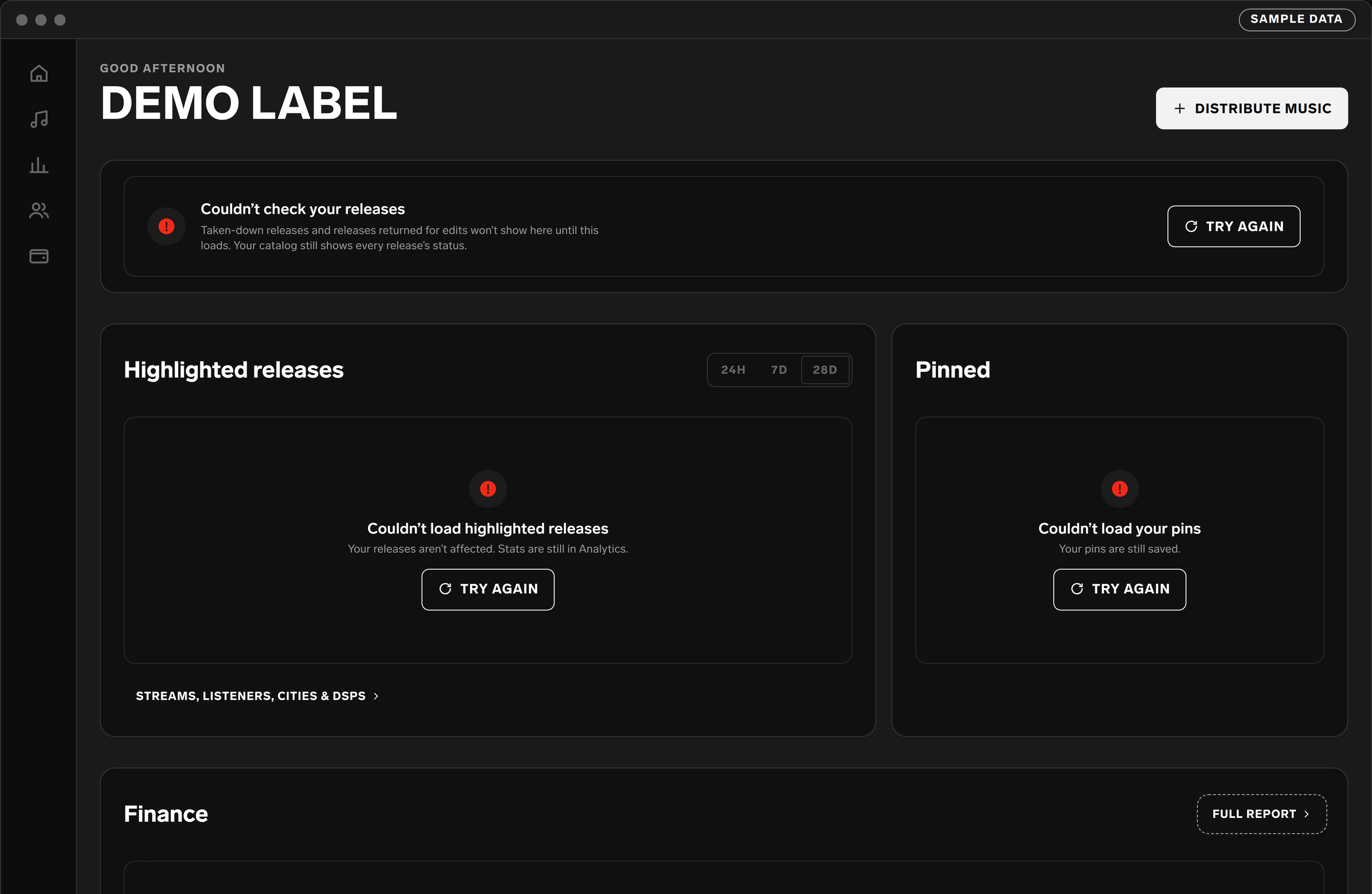The image size is (1372, 894).
Task: Click 'Your releases aren't affected' message
Action: [488, 549]
